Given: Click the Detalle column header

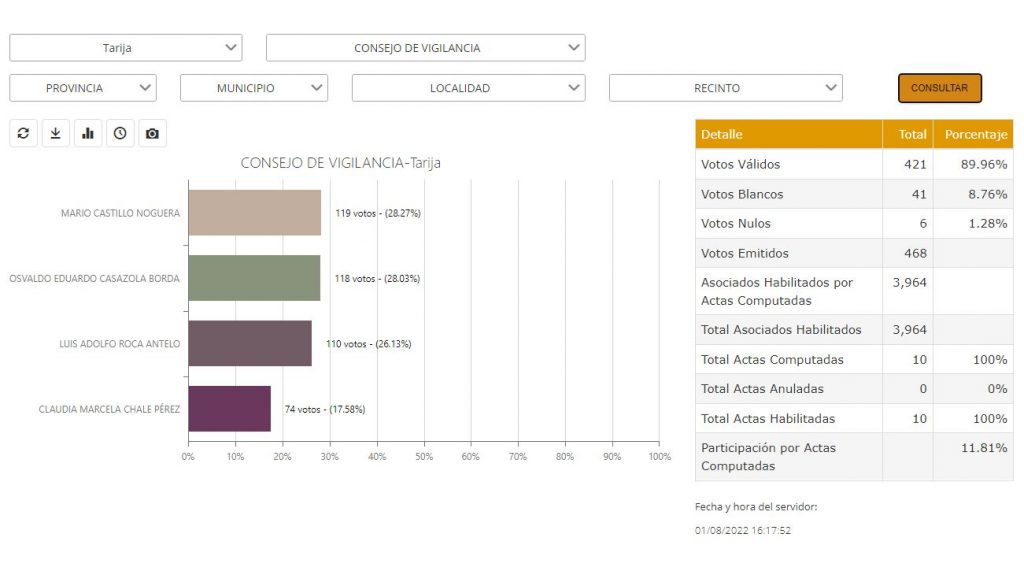Looking at the screenshot, I should (x=788, y=134).
